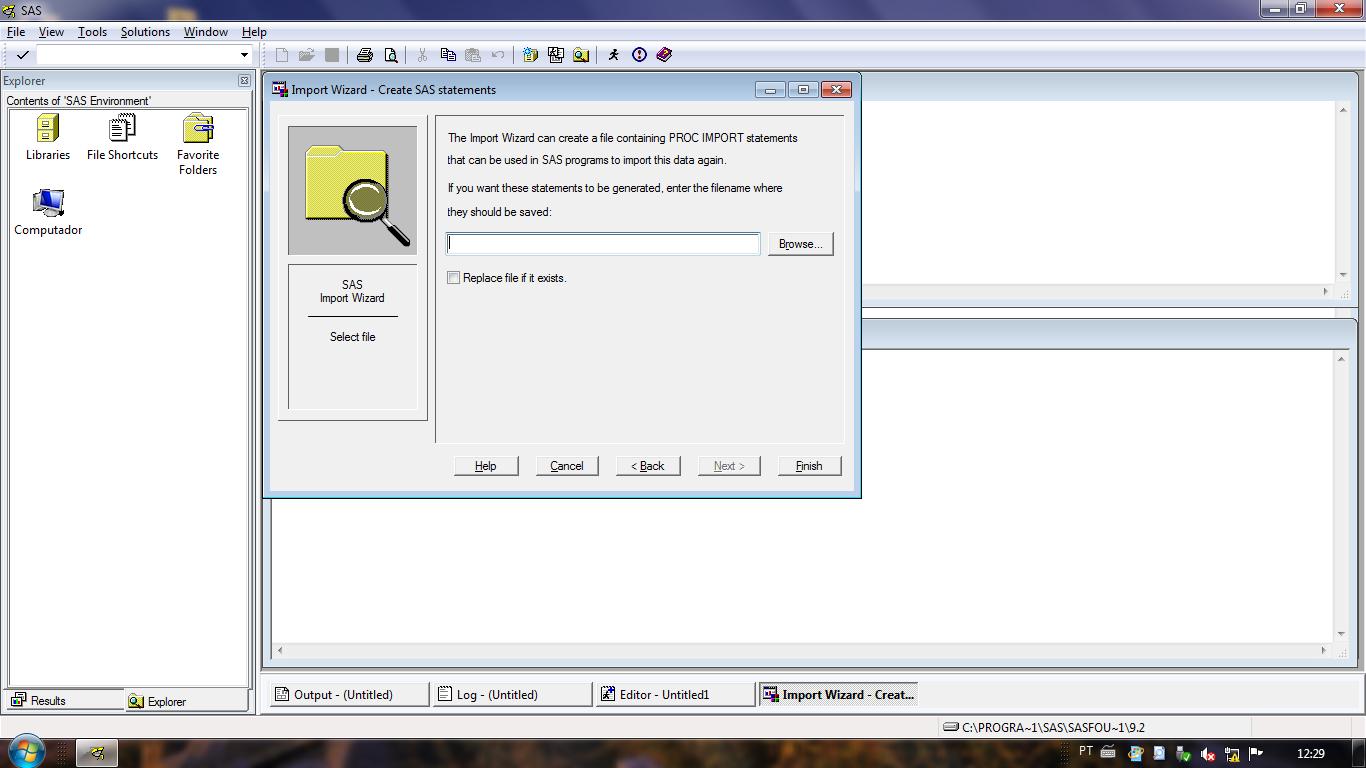Open the command box dropdown arrow

pyautogui.click(x=244, y=55)
